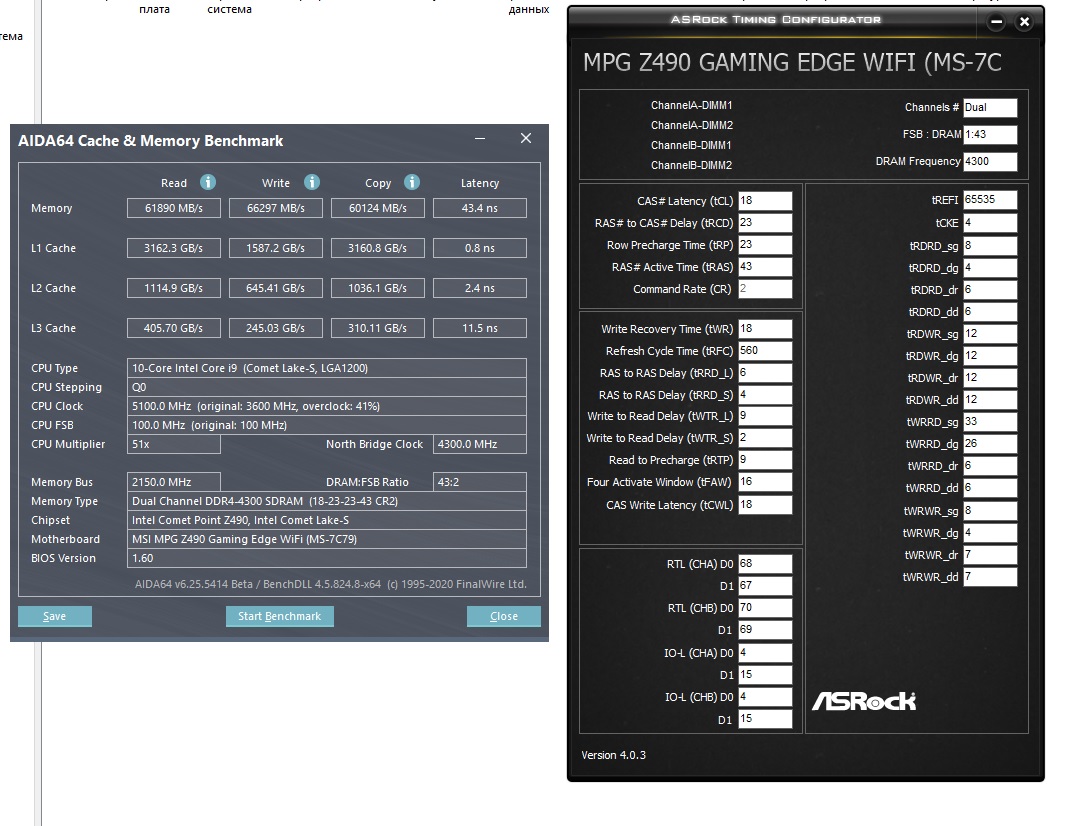Click the RTL (CHB) D0 field showing 70
Image resolution: width=1086 pixels, height=826 pixels.
point(765,608)
